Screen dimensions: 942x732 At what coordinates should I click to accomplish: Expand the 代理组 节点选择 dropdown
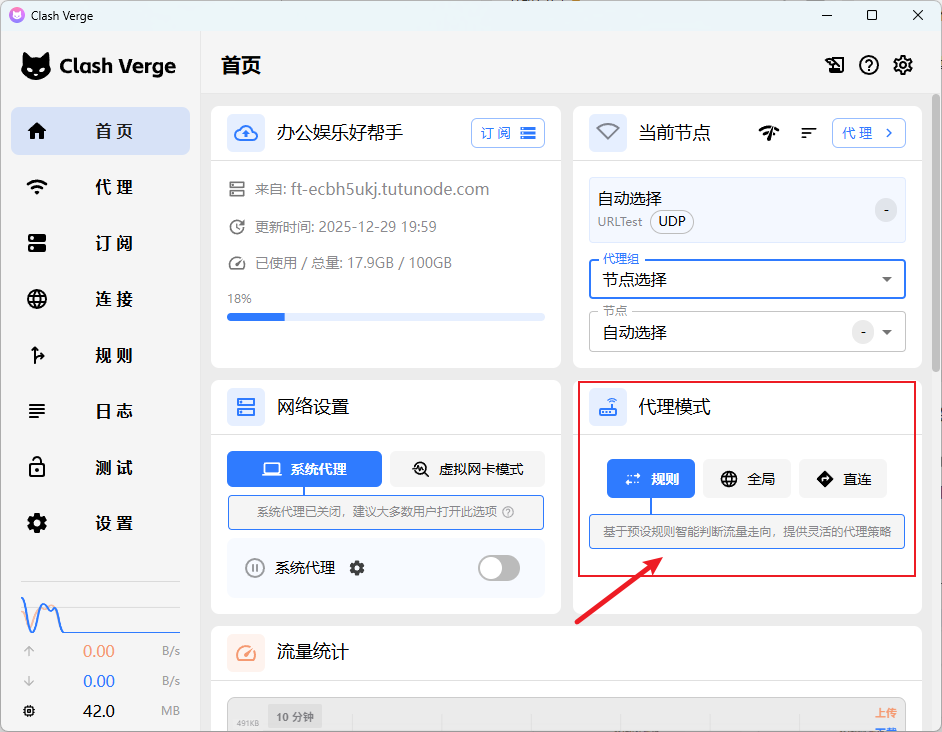886,280
